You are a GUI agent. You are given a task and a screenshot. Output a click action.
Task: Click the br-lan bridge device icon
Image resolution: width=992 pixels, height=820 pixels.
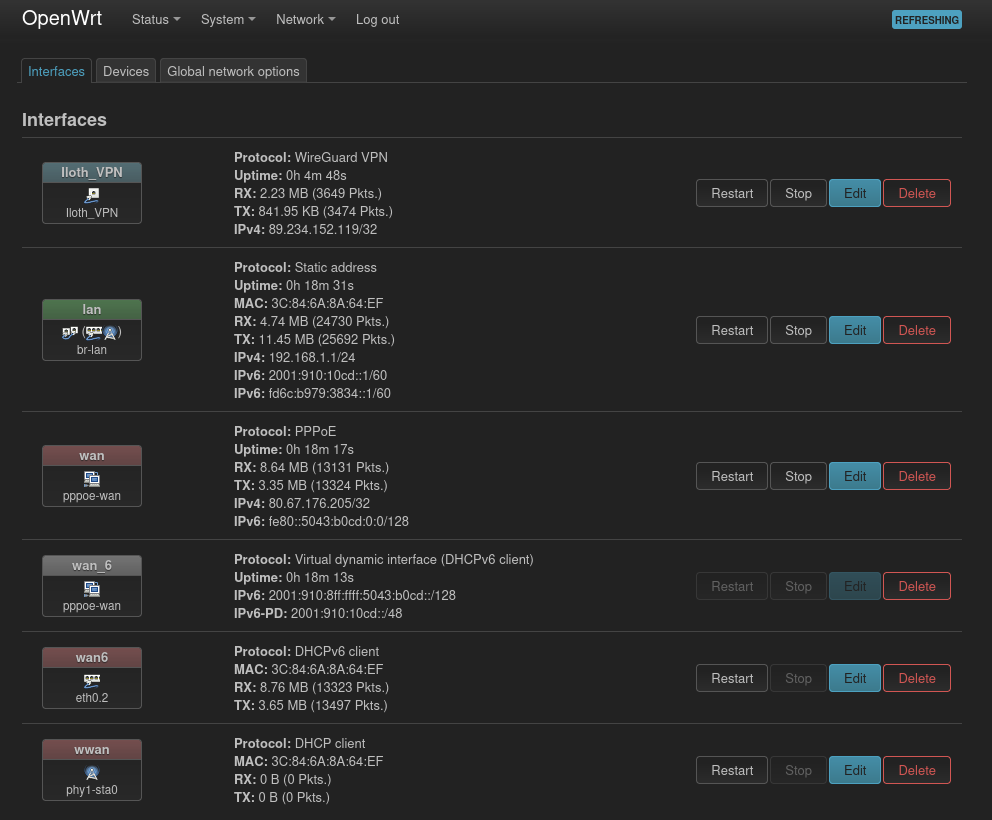pos(92,332)
